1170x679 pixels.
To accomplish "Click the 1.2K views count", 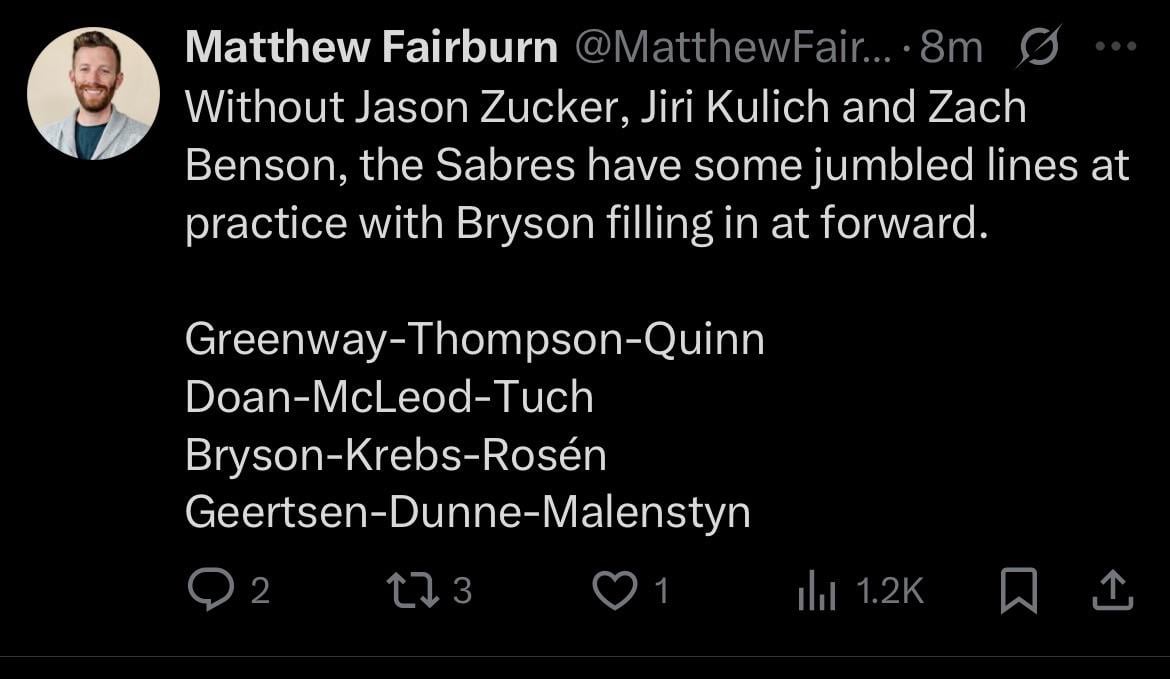I will [888, 590].
